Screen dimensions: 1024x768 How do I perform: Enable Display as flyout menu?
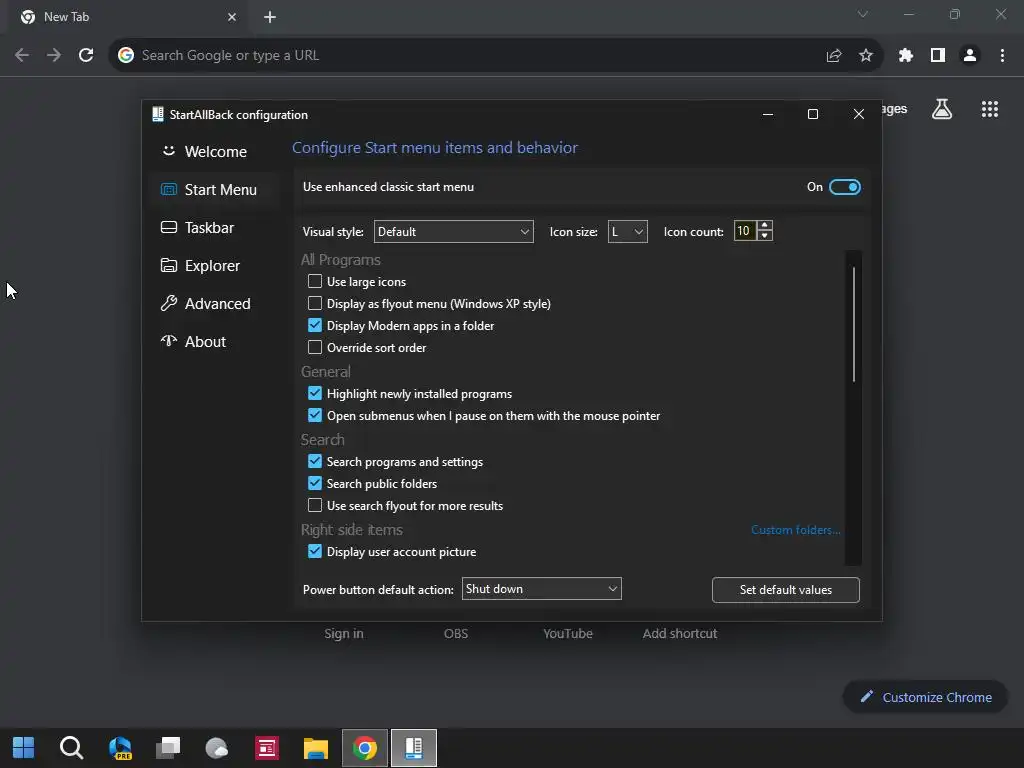click(315, 304)
